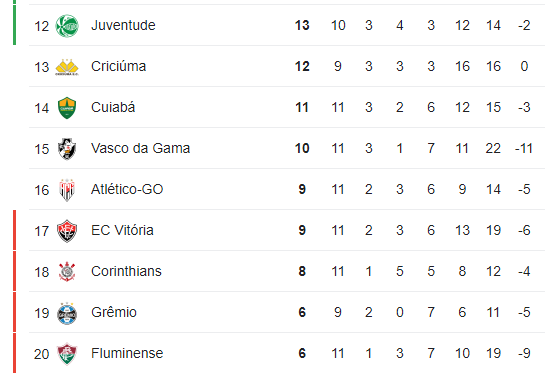The image size is (545, 373).
Task: Click the Criciúma club logo
Action: coord(67,67)
